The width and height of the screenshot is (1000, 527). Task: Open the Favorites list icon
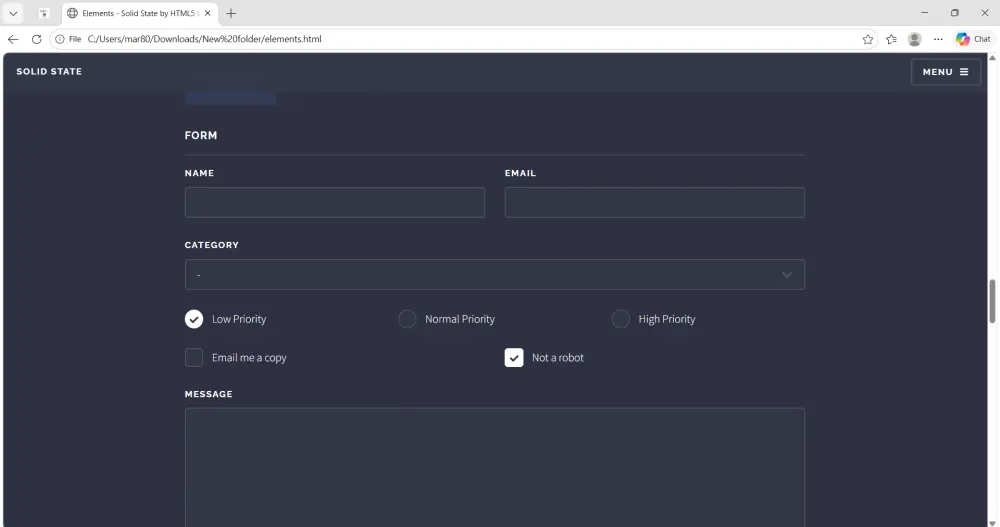891,39
